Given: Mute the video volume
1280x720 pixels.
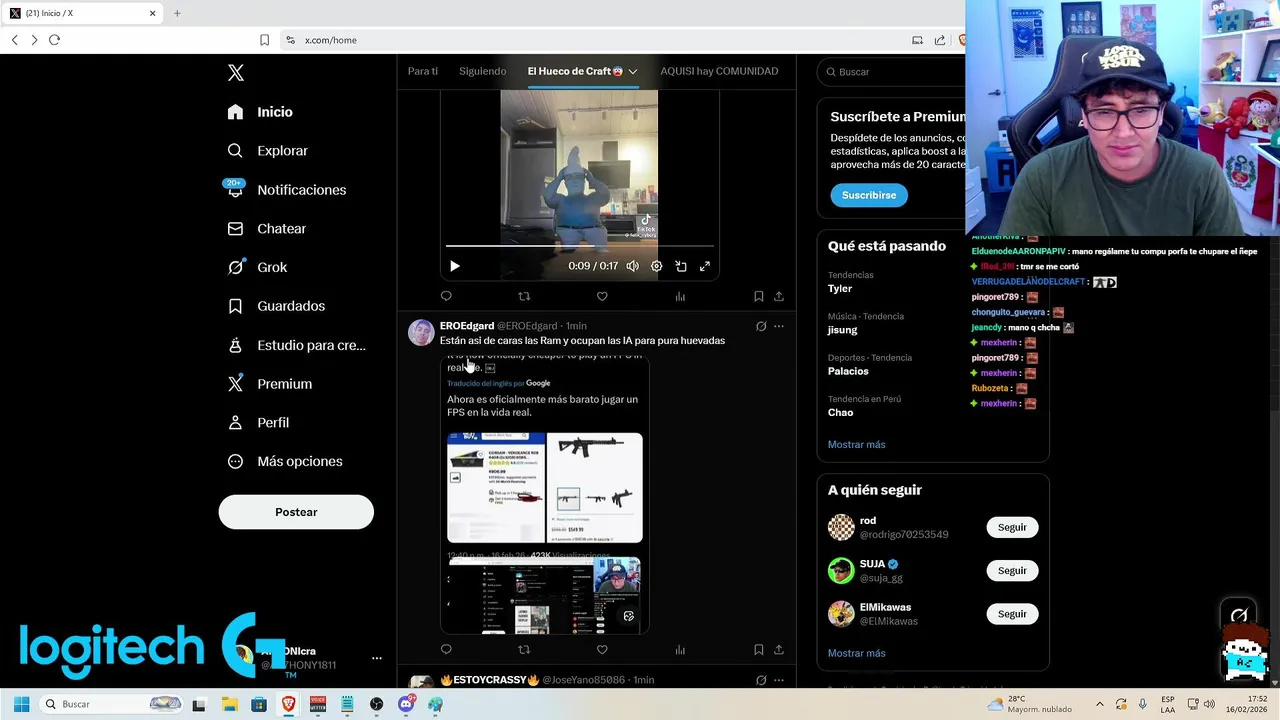Looking at the screenshot, I should (632, 266).
